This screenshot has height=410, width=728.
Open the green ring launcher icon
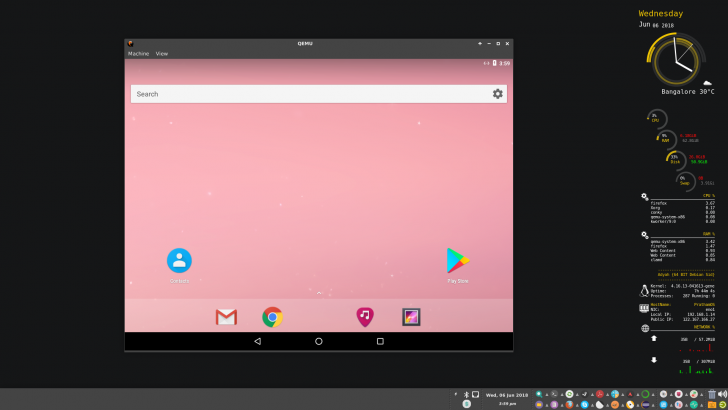pyautogui.click(x=645, y=394)
